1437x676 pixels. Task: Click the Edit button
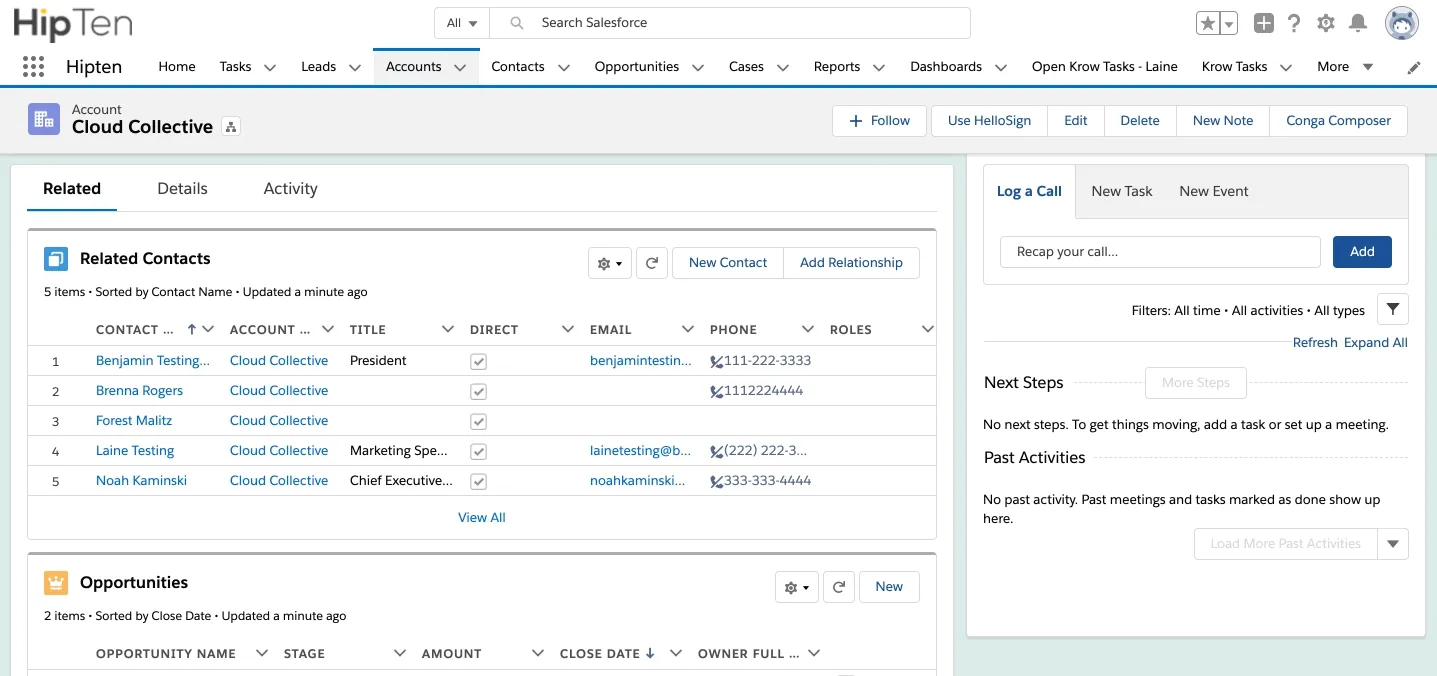click(x=1076, y=121)
